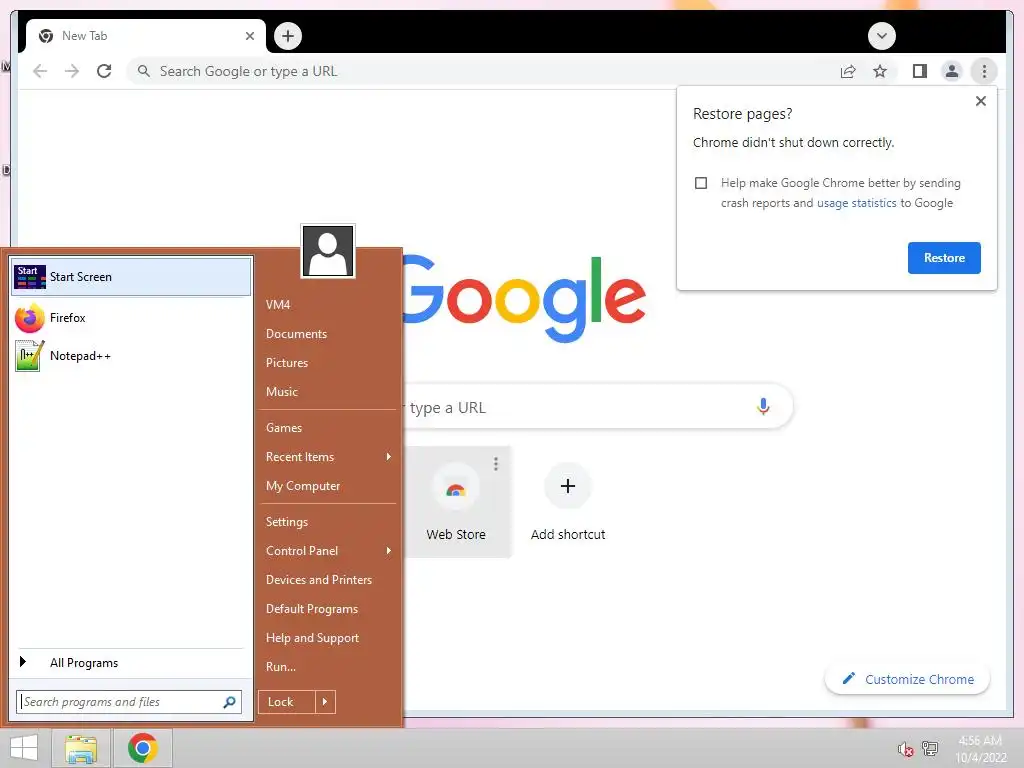Click the Chrome forward arrow

(x=72, y=71)
